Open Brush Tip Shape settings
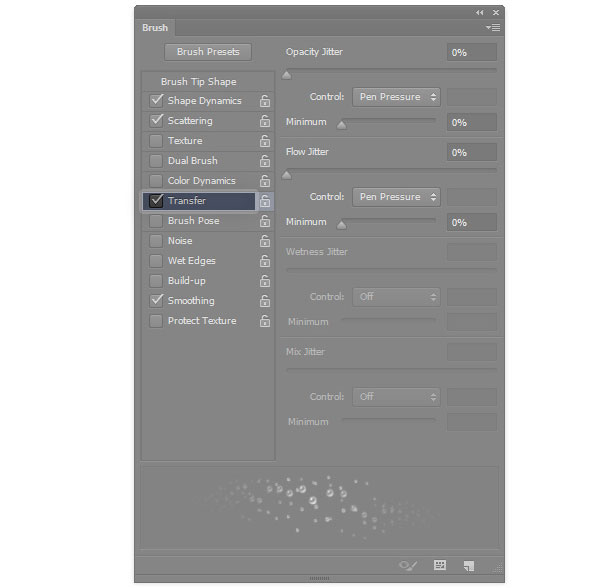 pos(199,81)
